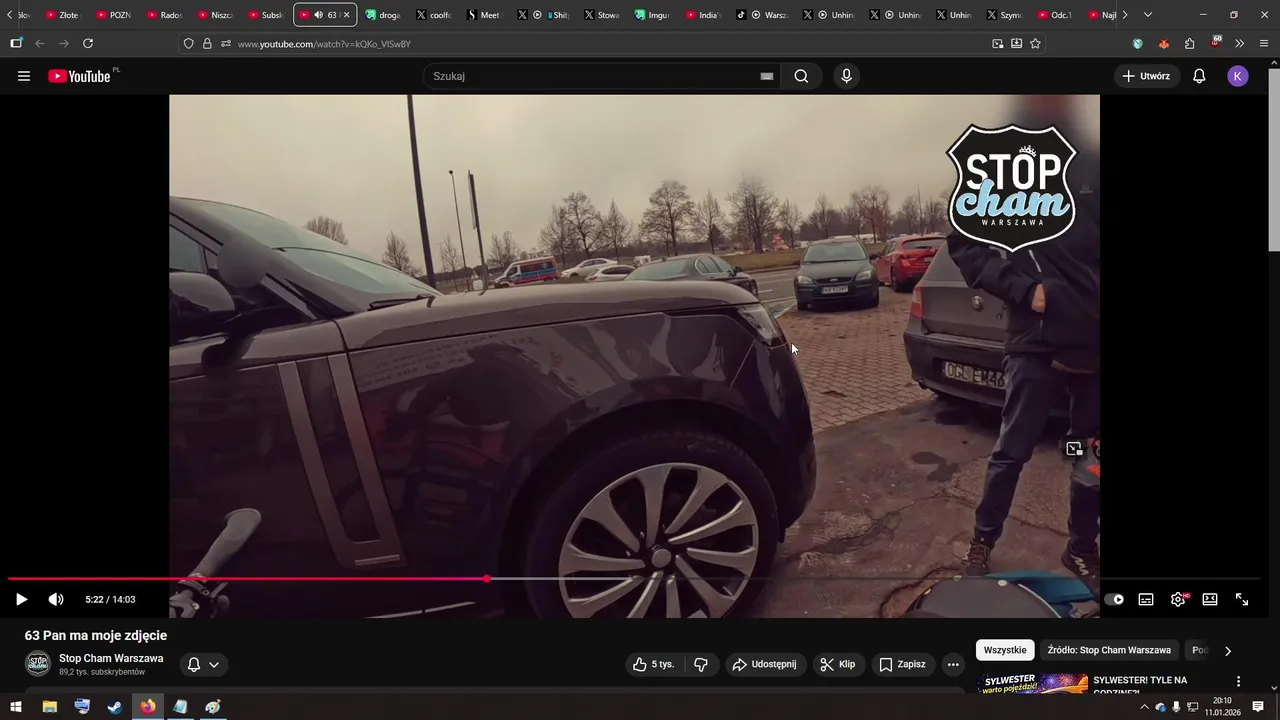The width and height of the screenshot is (1280, 720).
Task: Open the shield tracking protection icon
Action: (x=188, y=44)
